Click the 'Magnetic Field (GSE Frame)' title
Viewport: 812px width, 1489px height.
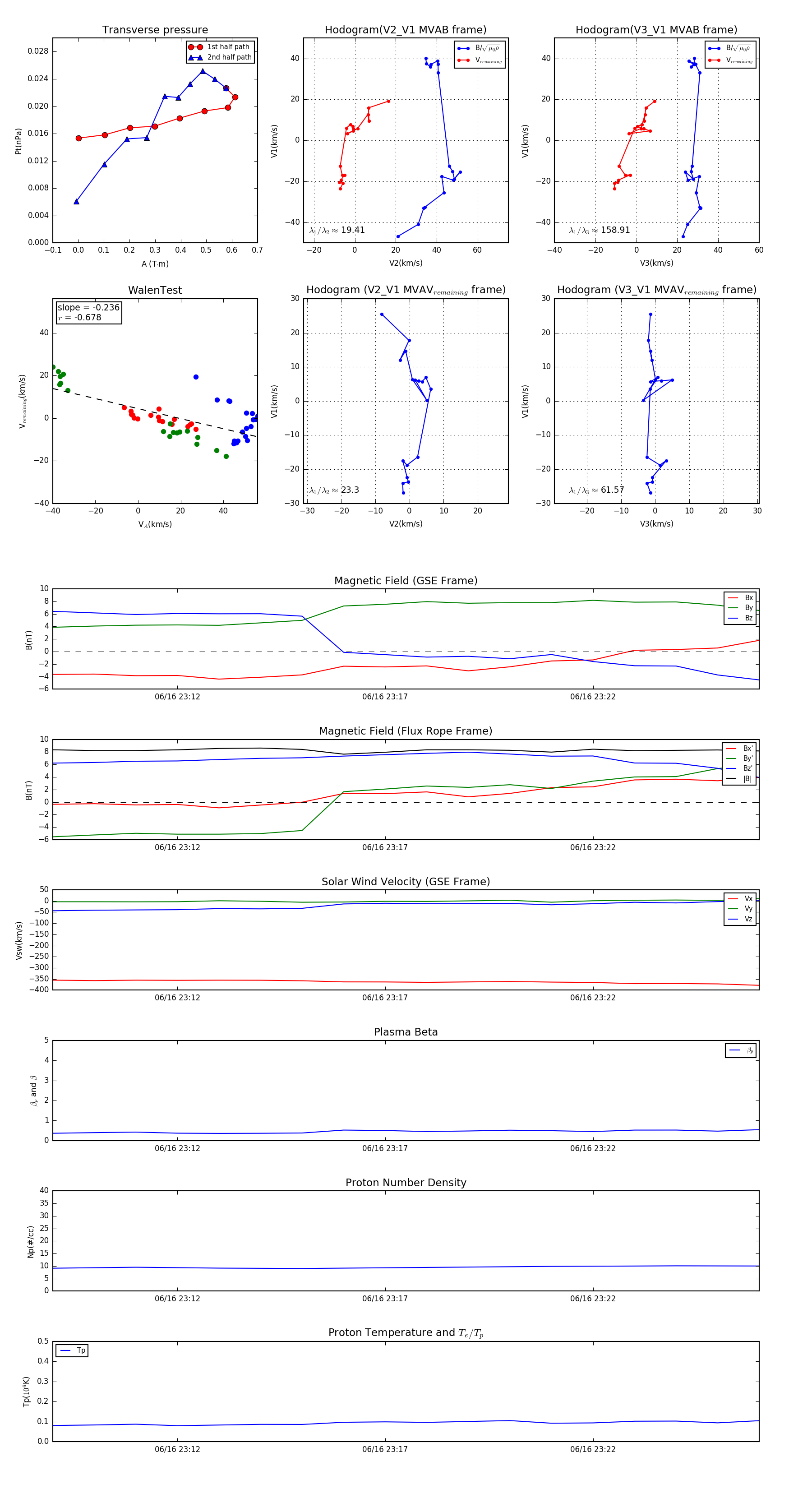pyautogui.click(x=406, y=580)
